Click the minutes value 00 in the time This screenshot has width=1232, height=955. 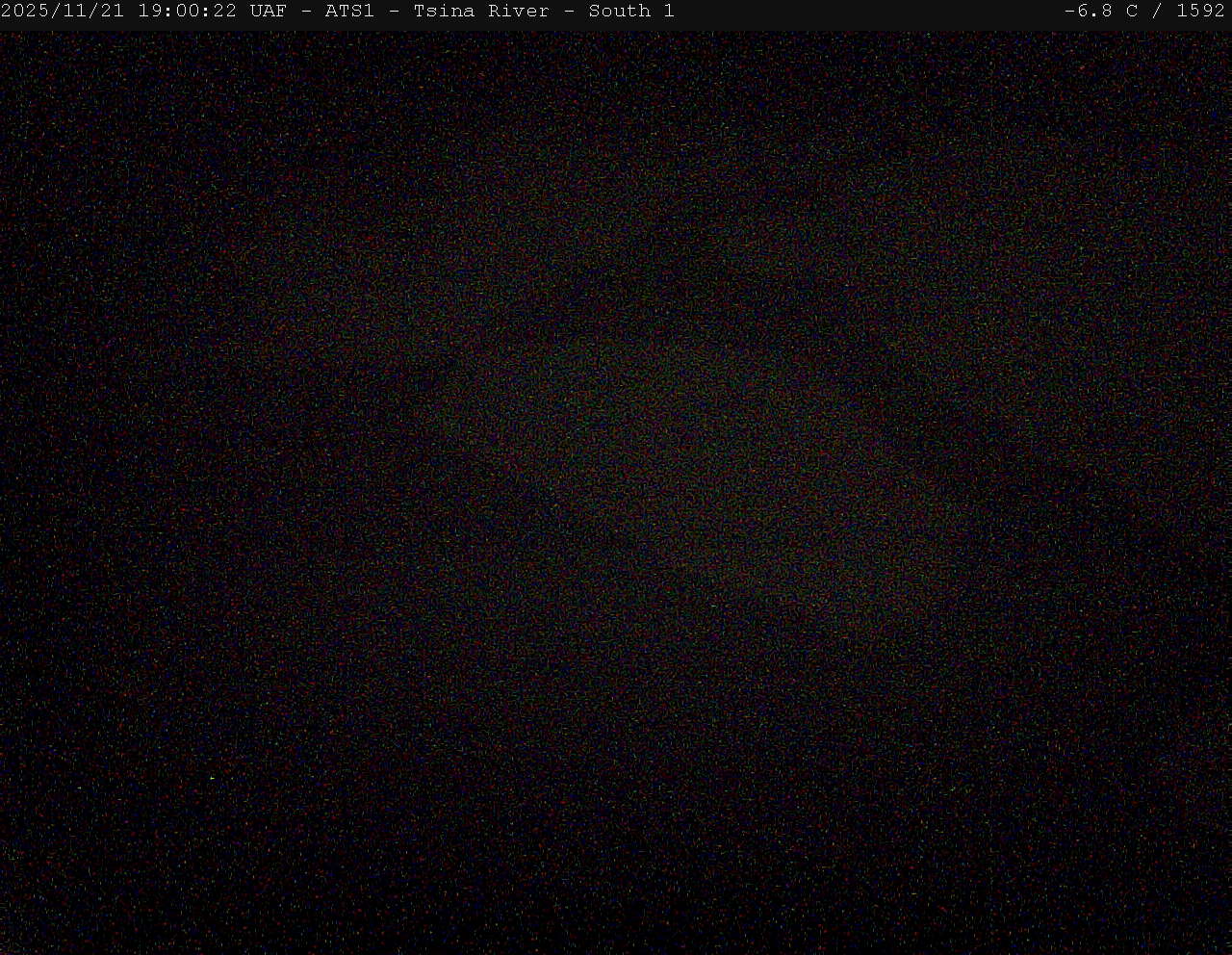[x=188, y=12]
